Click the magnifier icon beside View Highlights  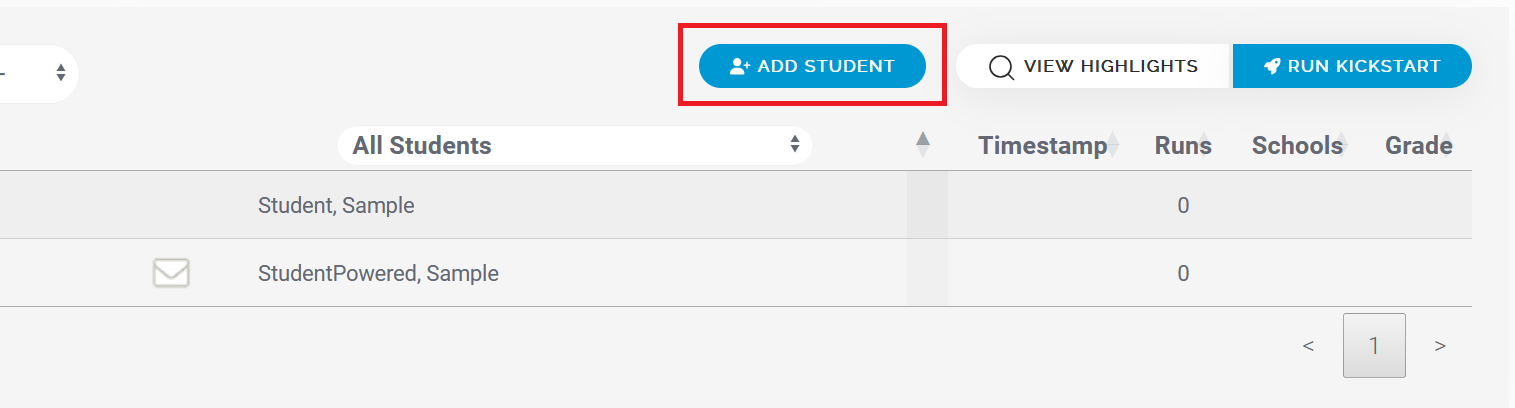click(x=1001, y=67)
